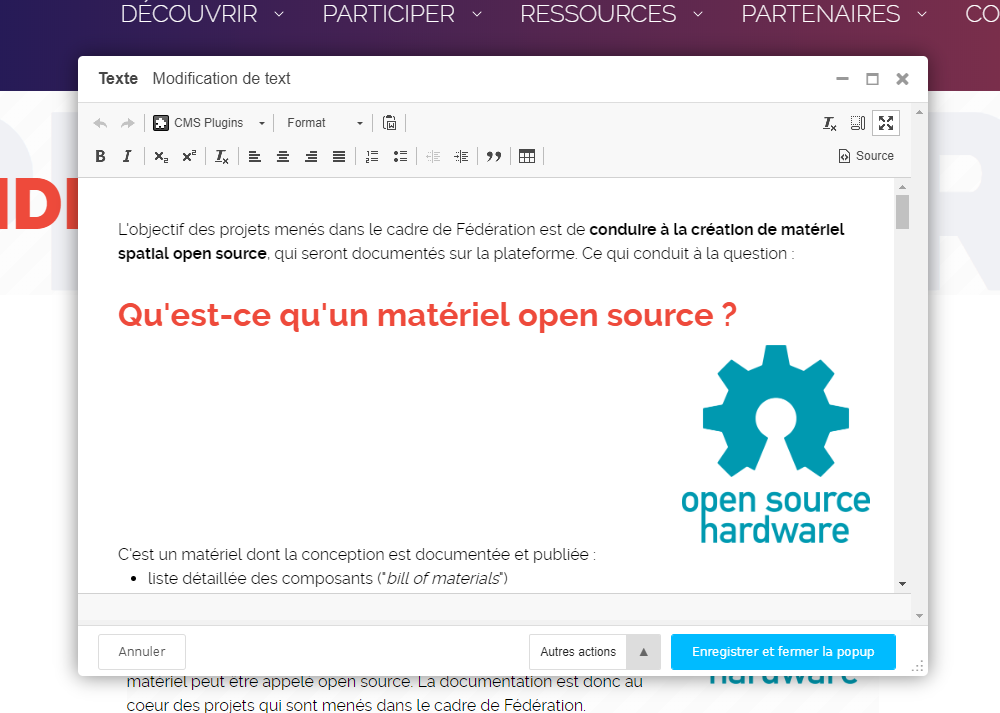
Task: Toggle italic formatting
Action: point(127,156)
